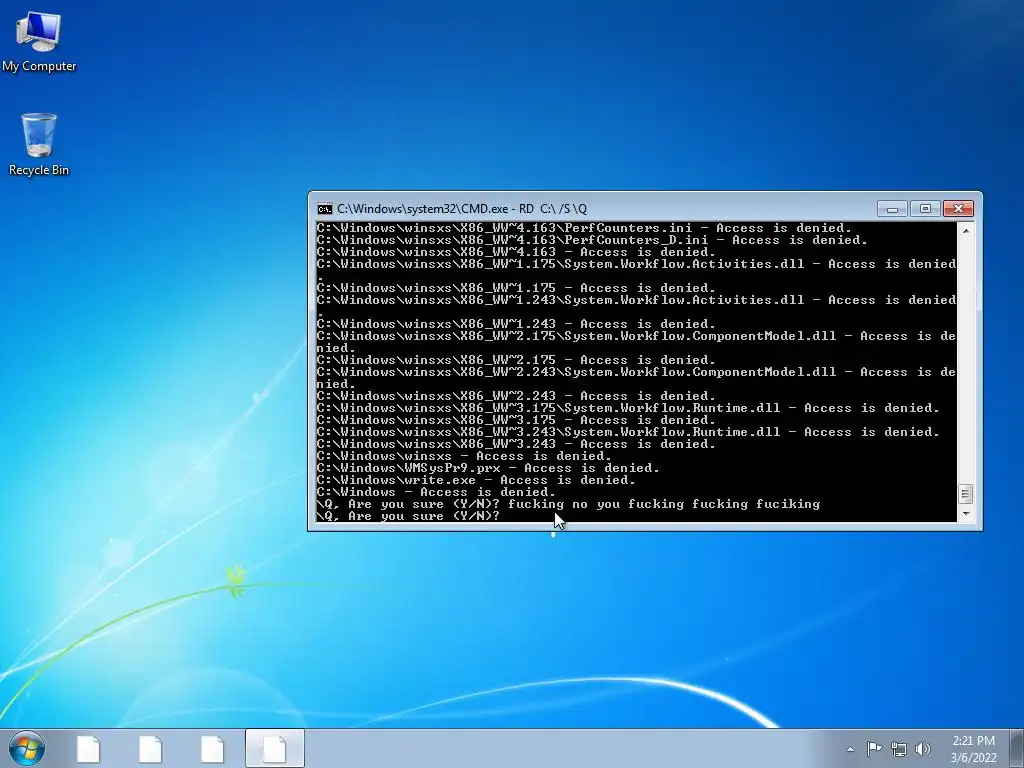Click the 'C:\Windows\WMSysPr9.prx' line
This screenshot has height=768, width=1024.
tap(488, 468)
